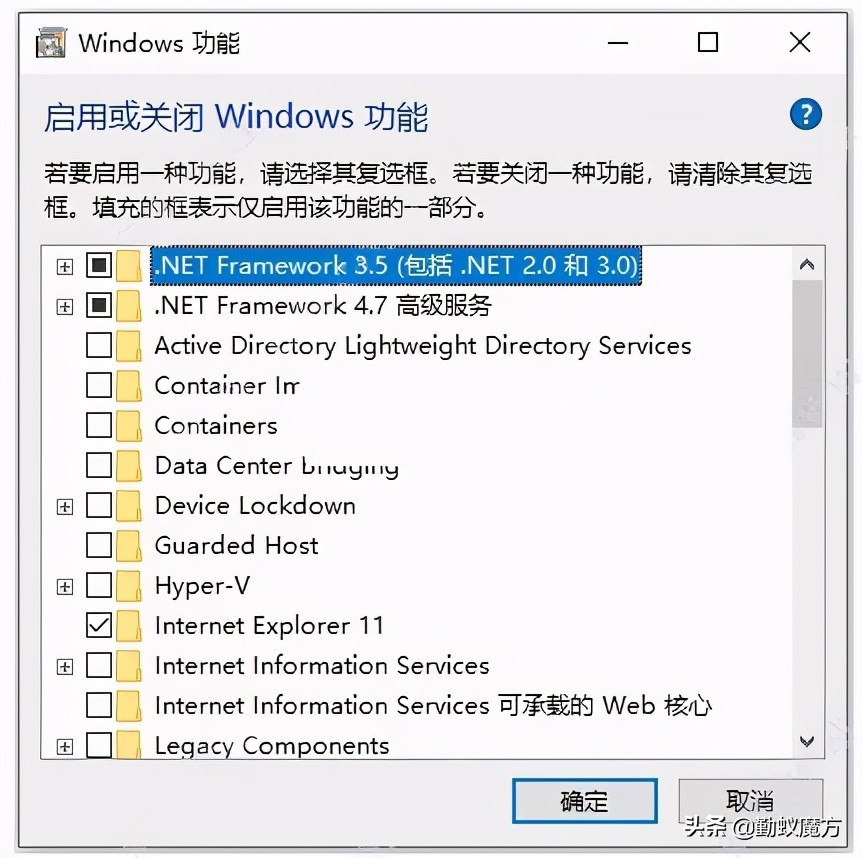Expand the .NET Framework 4.7 高级服务 node
This screenshot has height=858, width=862.
coord(64,306)
